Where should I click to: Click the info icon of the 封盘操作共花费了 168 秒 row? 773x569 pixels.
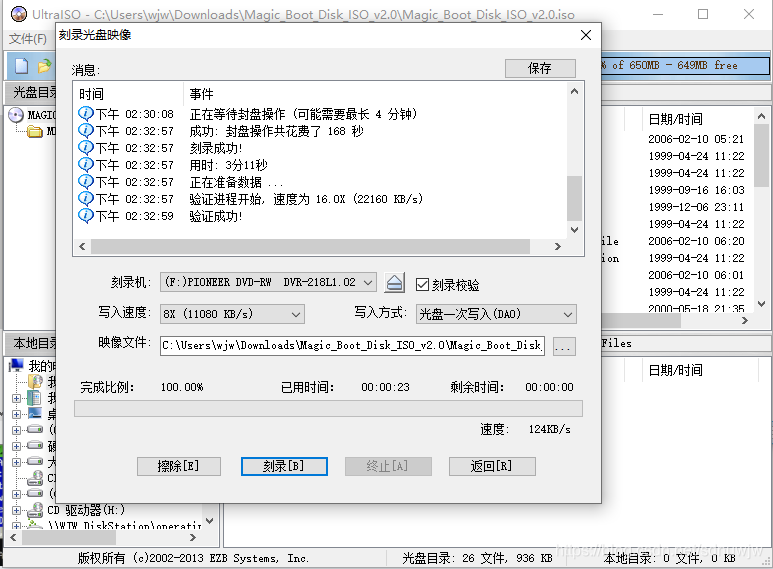click(85, 130)
